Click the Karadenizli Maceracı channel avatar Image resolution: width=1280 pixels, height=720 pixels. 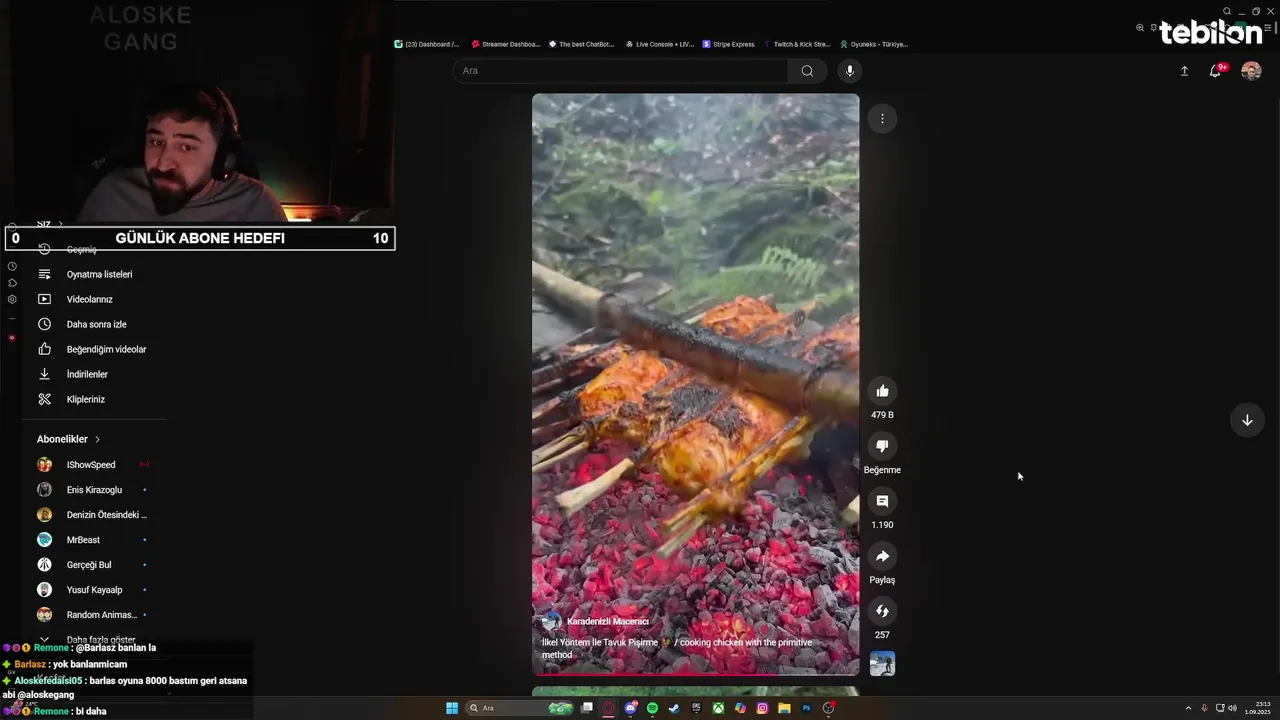tap(551, 622)
